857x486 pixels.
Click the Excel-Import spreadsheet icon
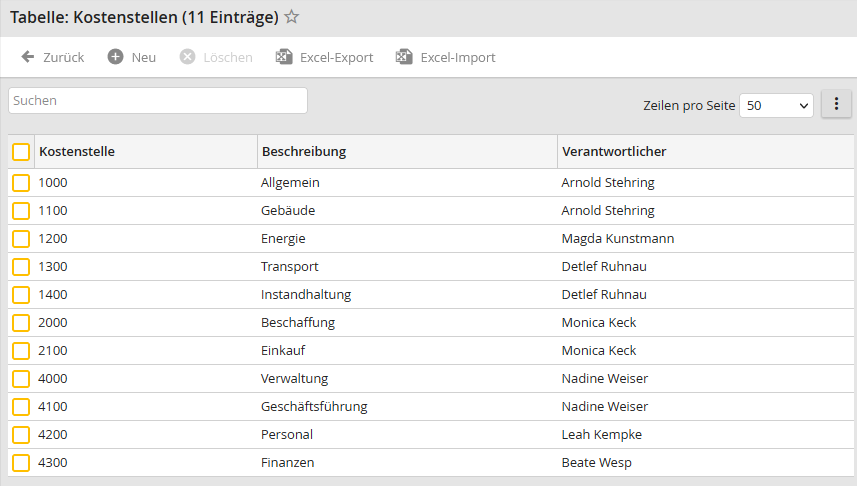point(404,57)
